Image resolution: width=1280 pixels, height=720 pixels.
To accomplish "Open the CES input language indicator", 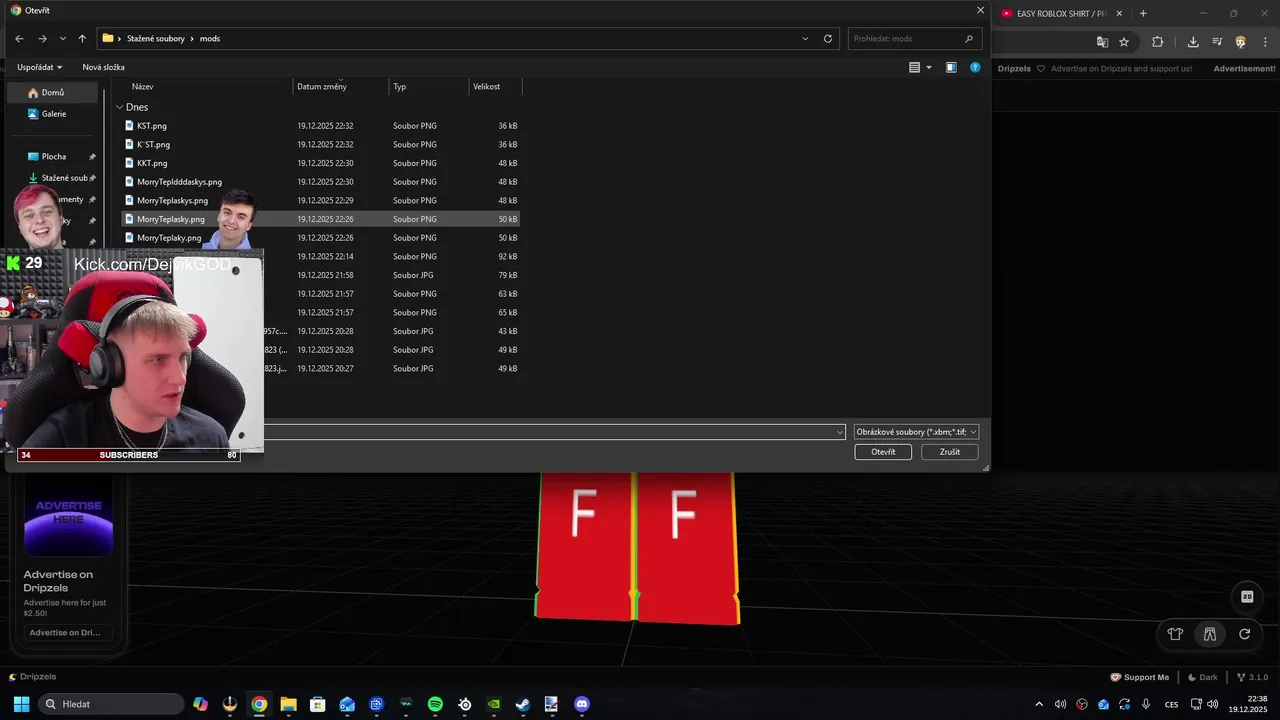I will coord(1171,704).
